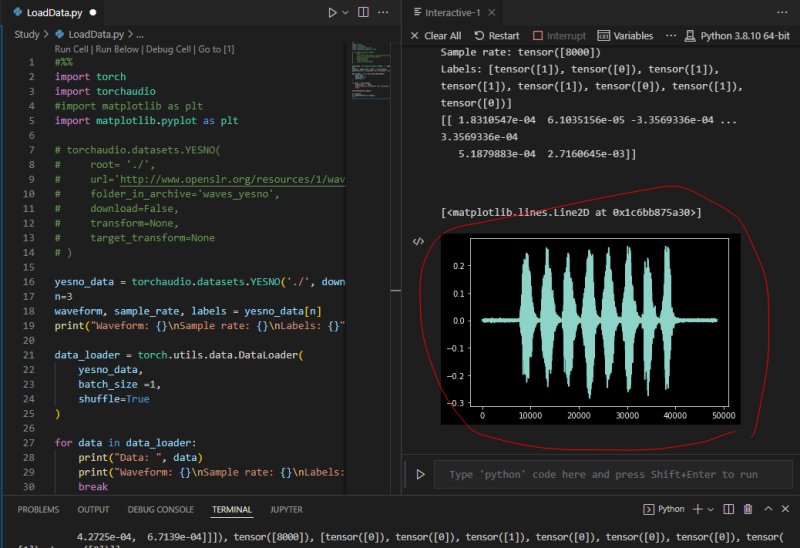Click the waveform plot output image
The width and height of the screenshot is (800, 548).
(x=590, y=329)
